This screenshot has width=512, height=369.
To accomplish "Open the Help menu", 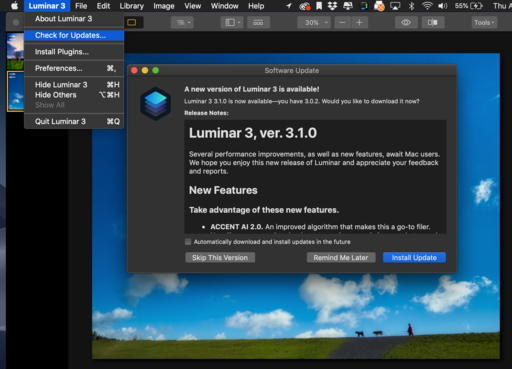I will 256,6.
